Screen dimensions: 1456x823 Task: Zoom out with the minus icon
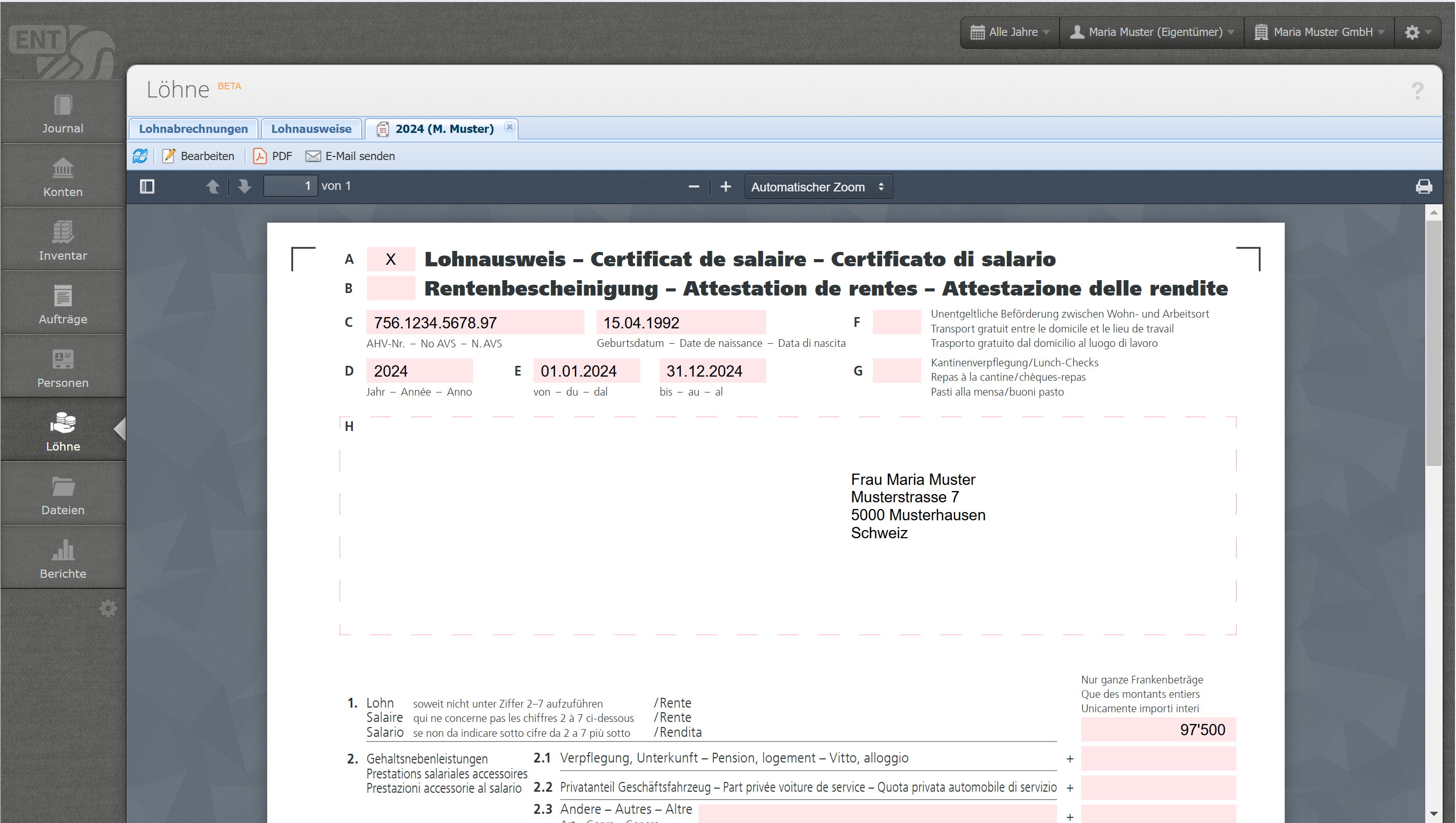(x=693, y=187)
